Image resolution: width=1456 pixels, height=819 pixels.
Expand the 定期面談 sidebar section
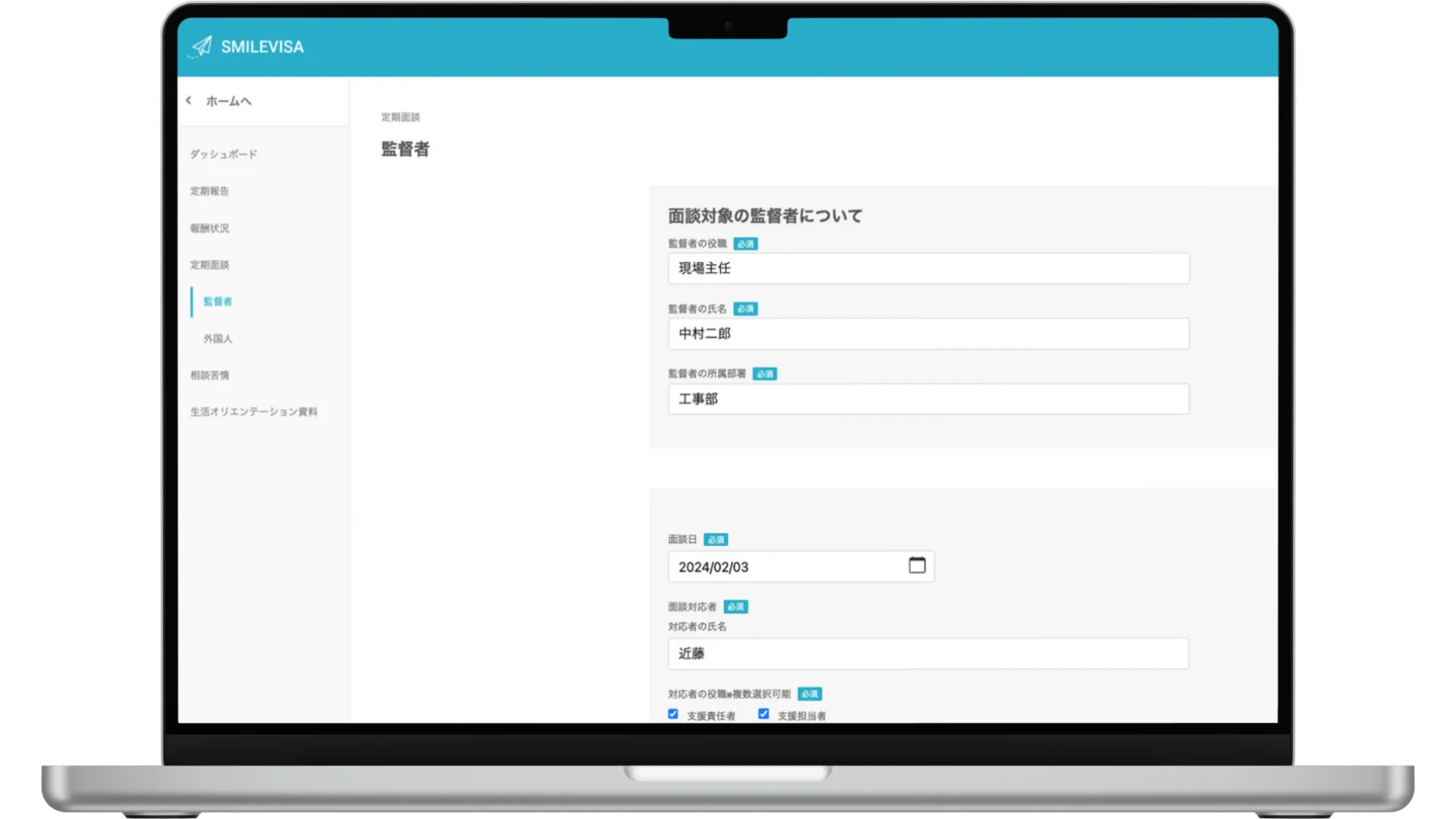click(209, 265)
